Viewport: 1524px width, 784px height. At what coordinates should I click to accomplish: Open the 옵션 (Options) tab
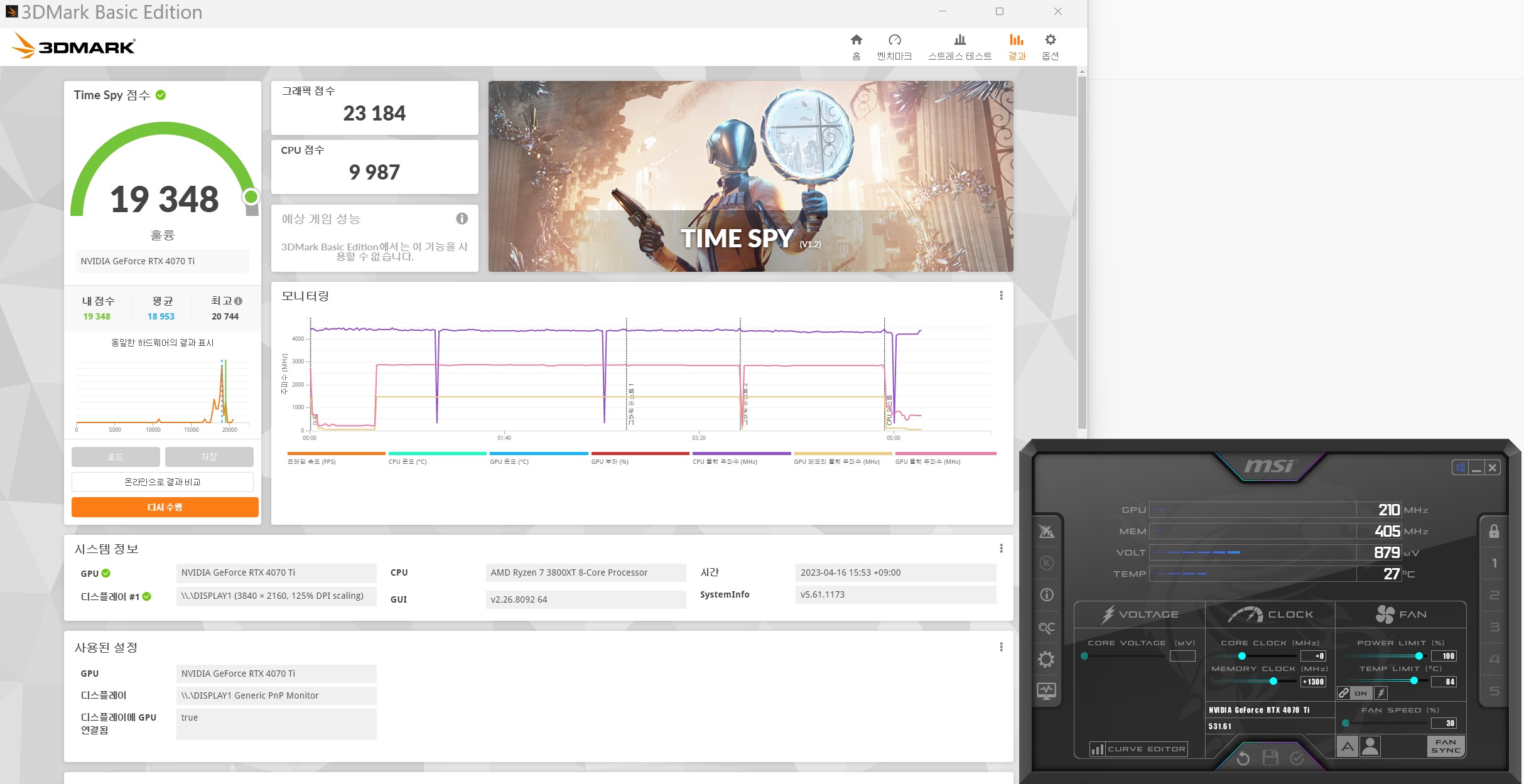tap(1050, 47)
